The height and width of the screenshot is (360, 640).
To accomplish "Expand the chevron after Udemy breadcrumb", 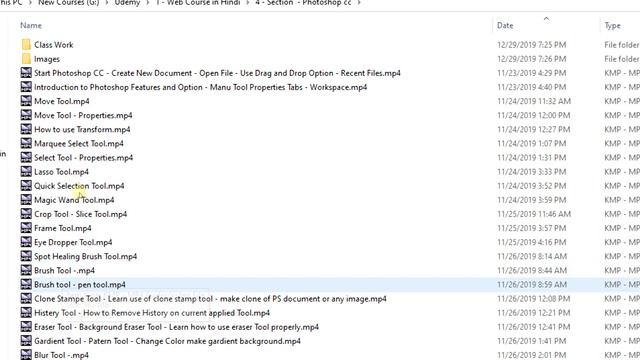I will pos(148,3).
